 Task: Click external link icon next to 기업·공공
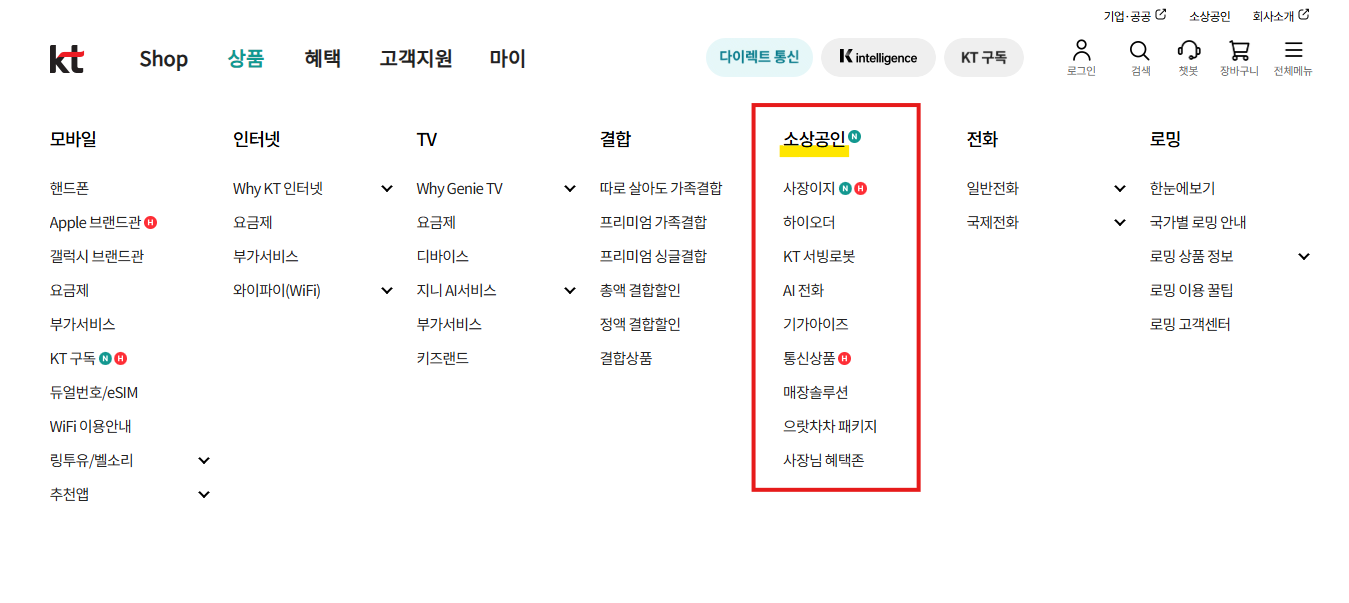tap(1161, 15)
